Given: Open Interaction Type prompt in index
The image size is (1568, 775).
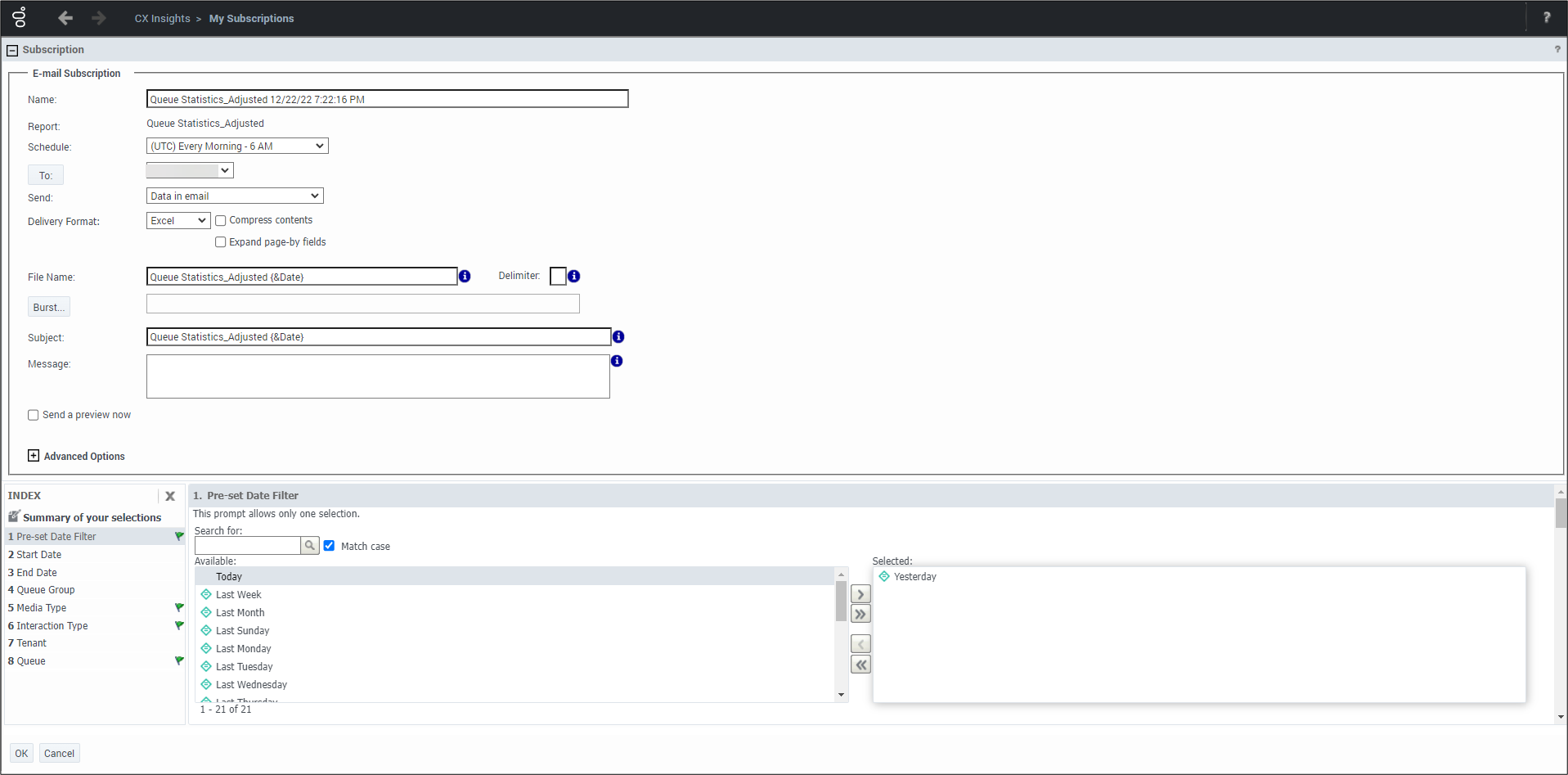Looking at the screenshot, I should tap(52, 626).
